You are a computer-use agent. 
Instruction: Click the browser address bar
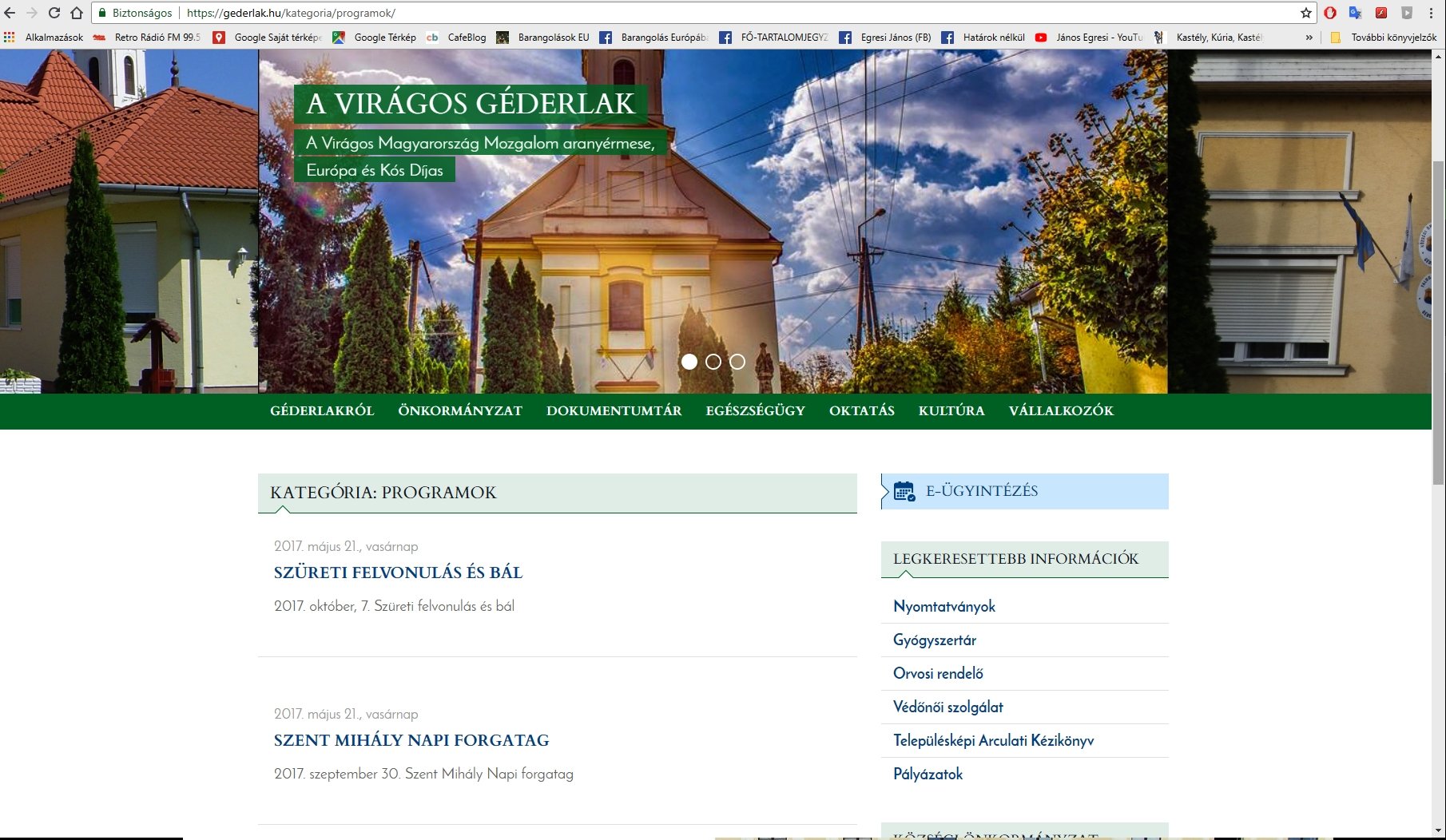click(x=719, y=13)
